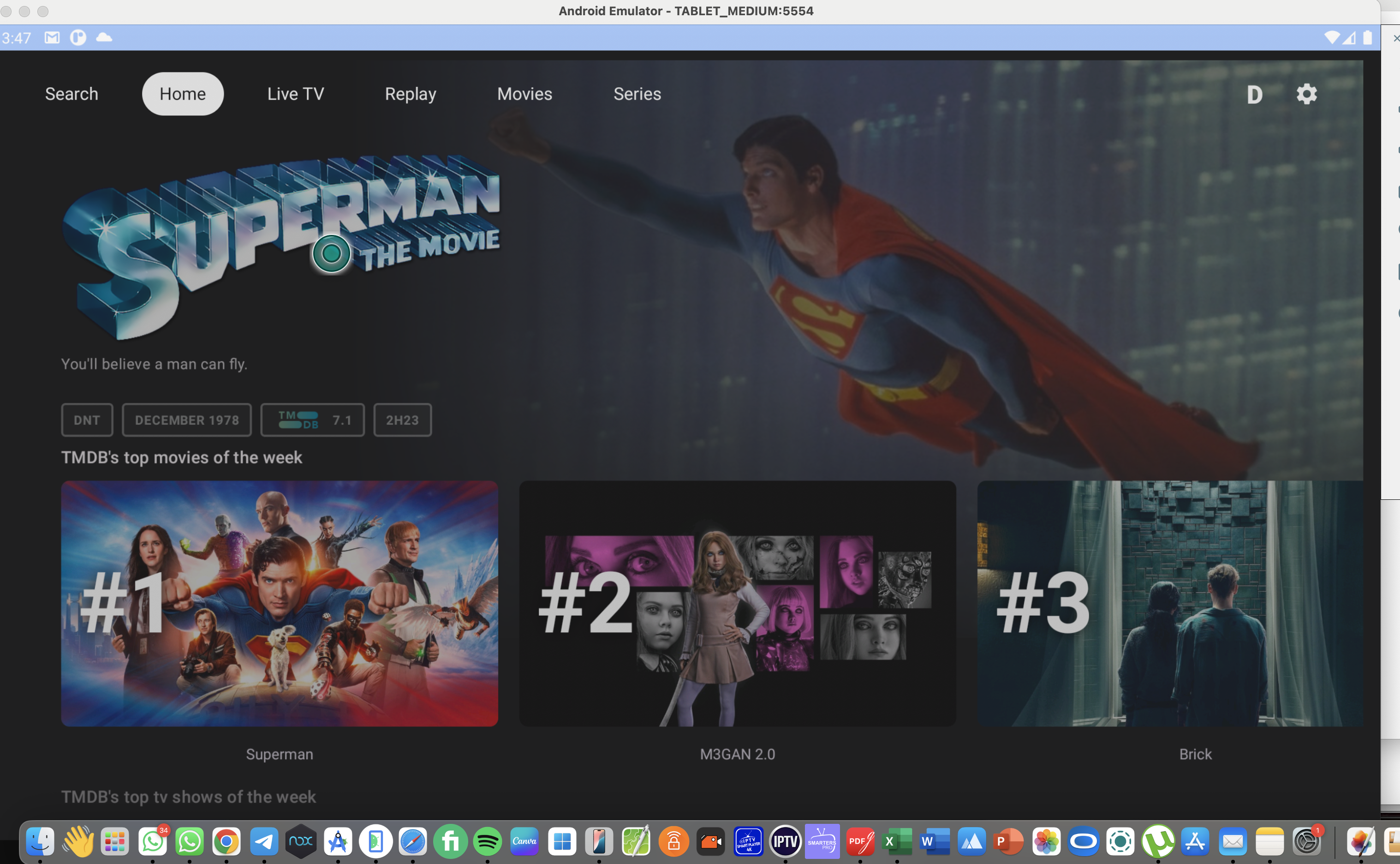Select the #1 Superman movie poster
This screenshot has width=1400, height=864.
279,603
